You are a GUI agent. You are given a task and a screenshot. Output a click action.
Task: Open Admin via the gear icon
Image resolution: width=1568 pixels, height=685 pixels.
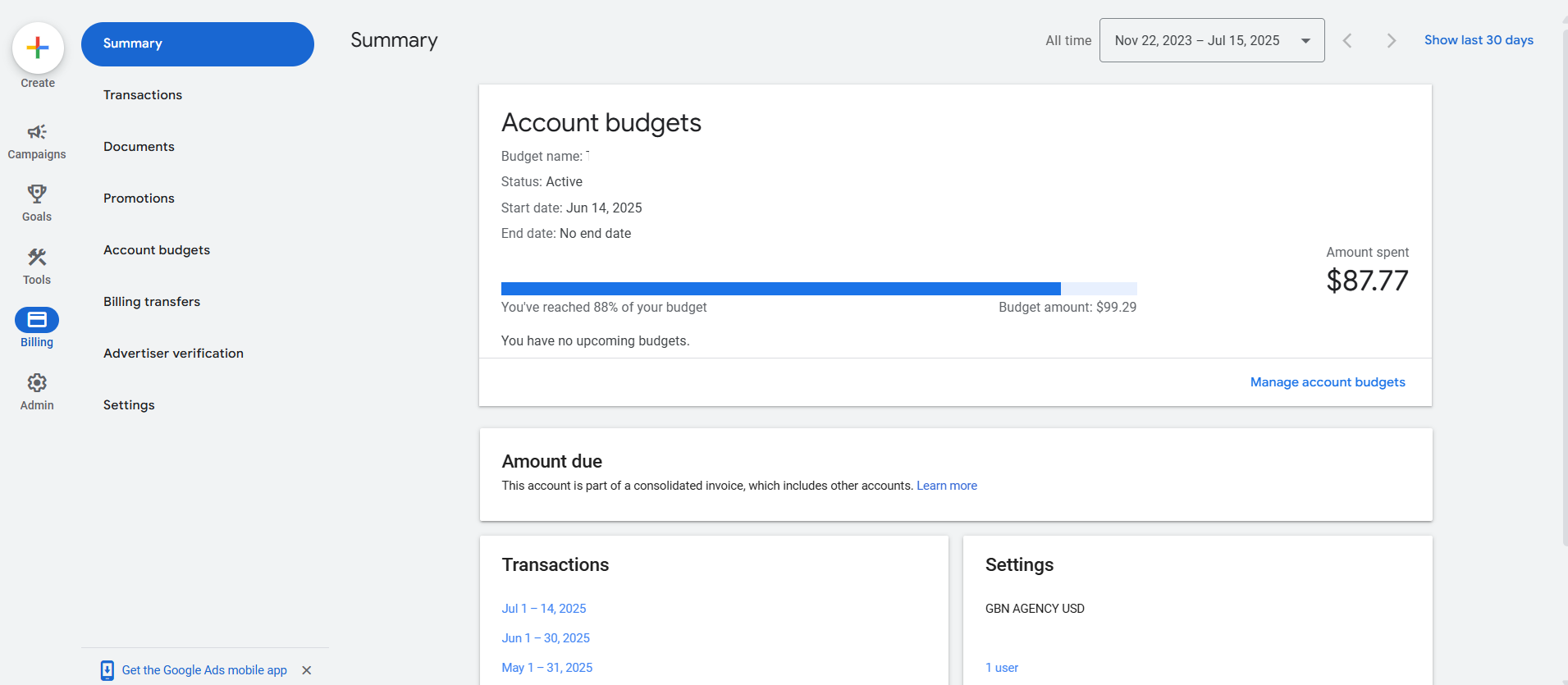37,382
